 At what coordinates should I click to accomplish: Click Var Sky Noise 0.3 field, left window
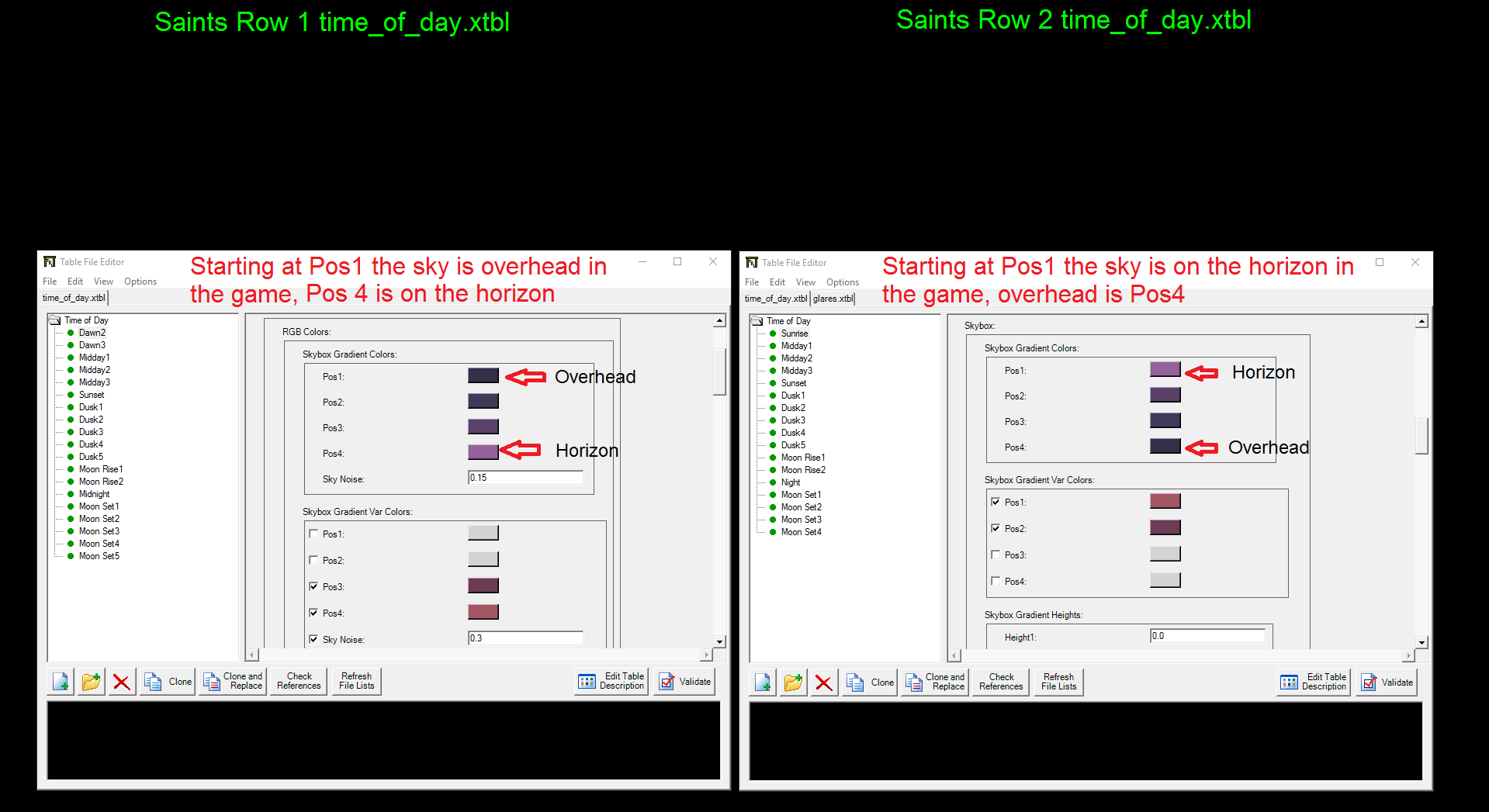pos(525,638)
